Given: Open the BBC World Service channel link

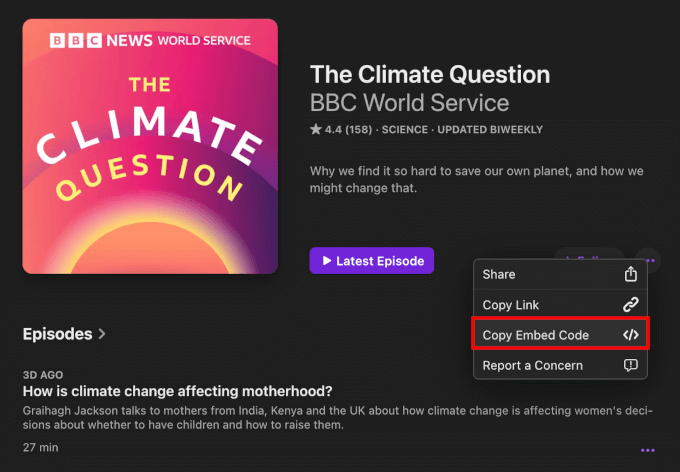Looking at the screenshot, I should (409, 103).
